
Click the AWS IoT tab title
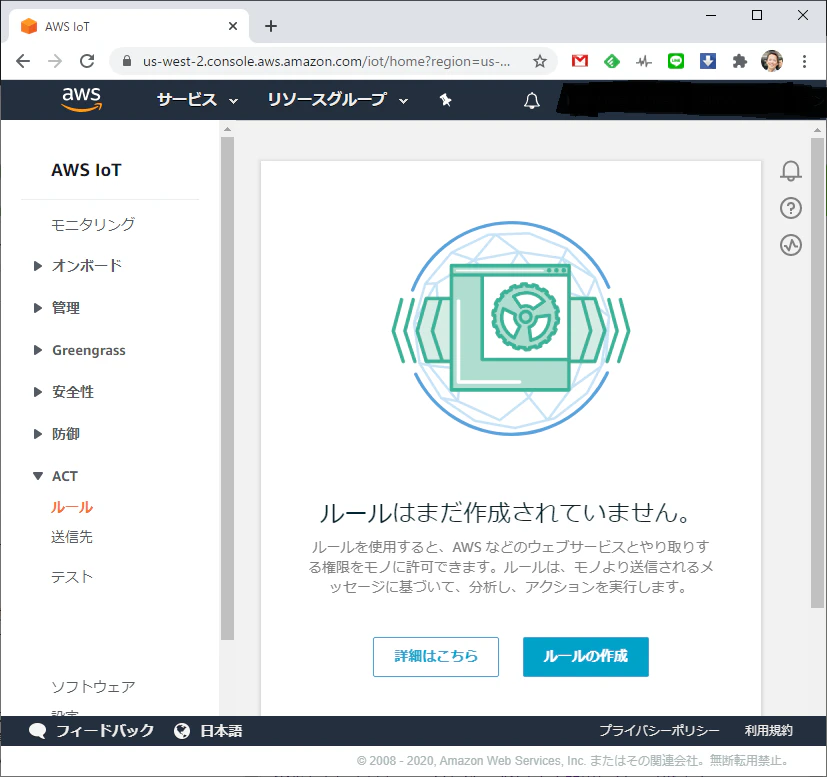pos(67,26)
